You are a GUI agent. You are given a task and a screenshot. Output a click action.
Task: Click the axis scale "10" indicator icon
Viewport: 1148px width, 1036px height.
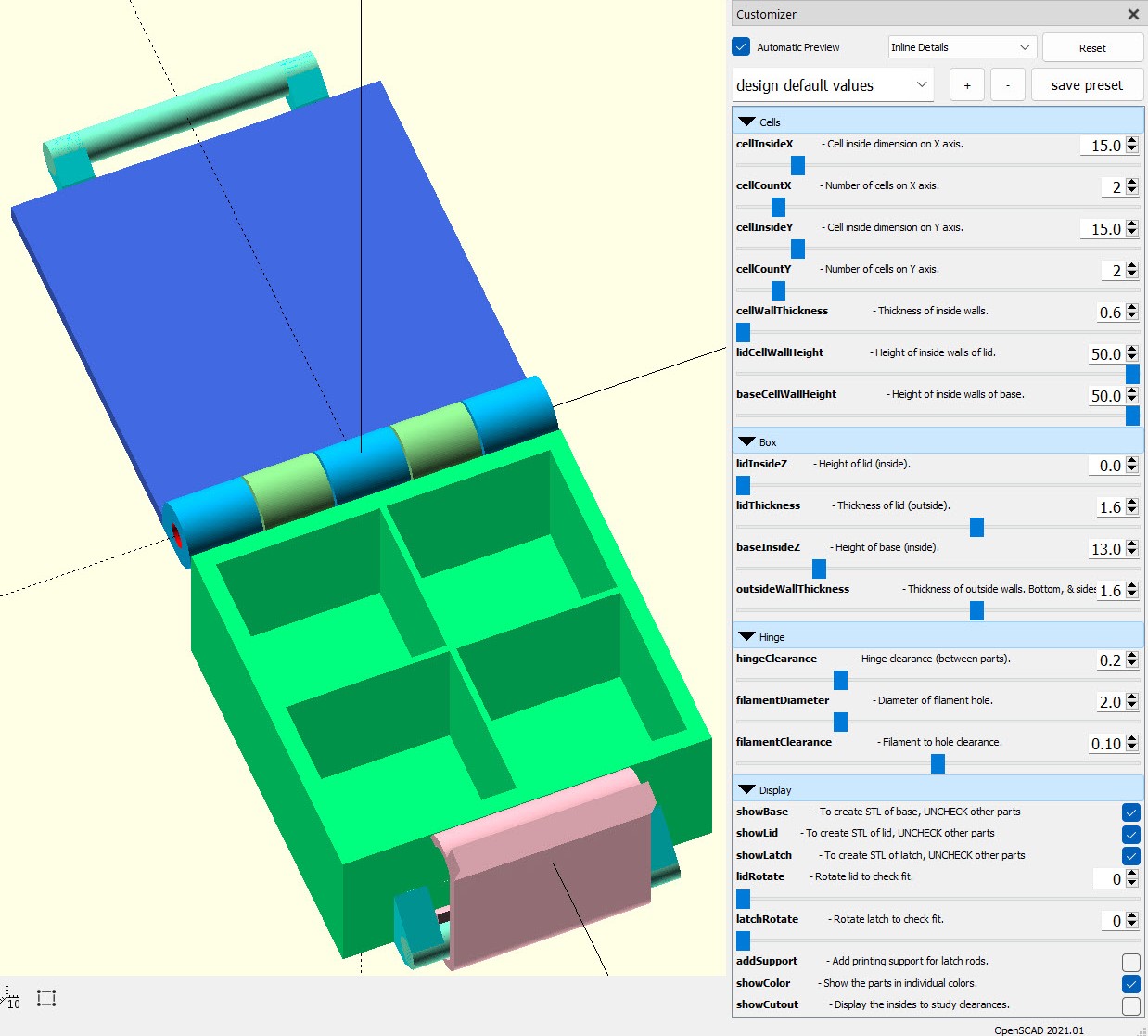tap(11, 998)
